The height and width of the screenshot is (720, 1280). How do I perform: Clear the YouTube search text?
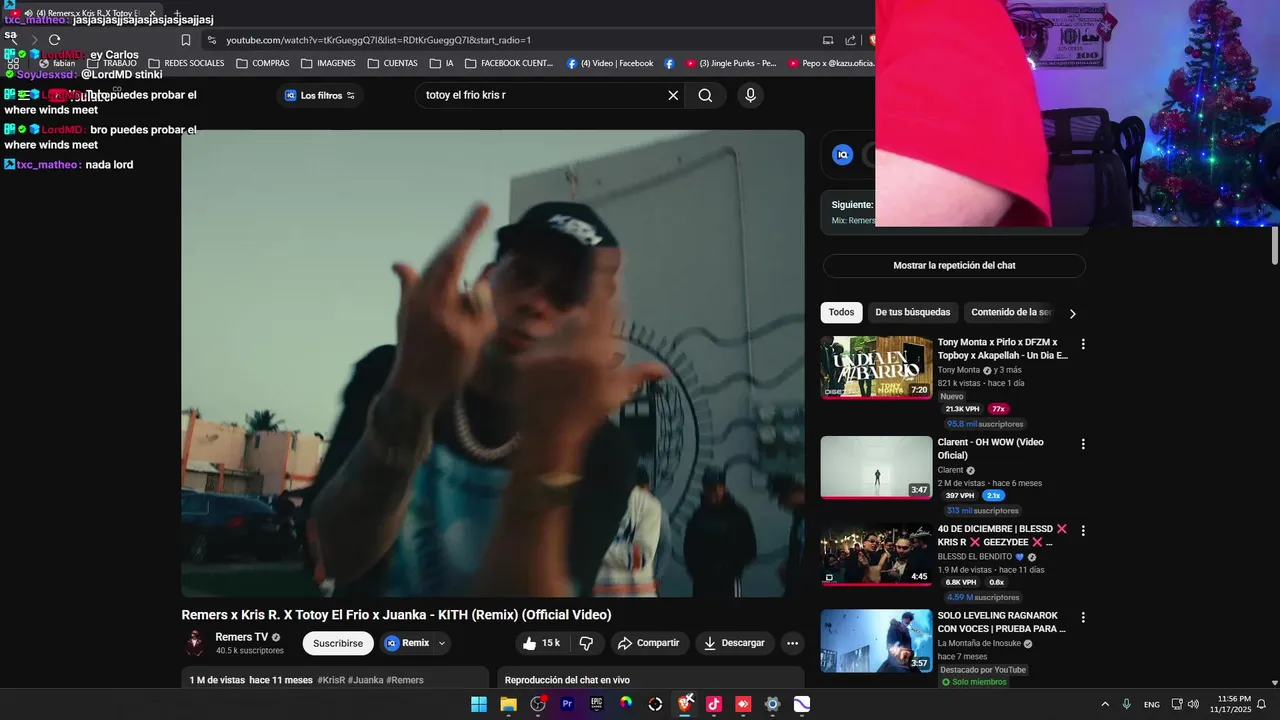pos(673,96)
